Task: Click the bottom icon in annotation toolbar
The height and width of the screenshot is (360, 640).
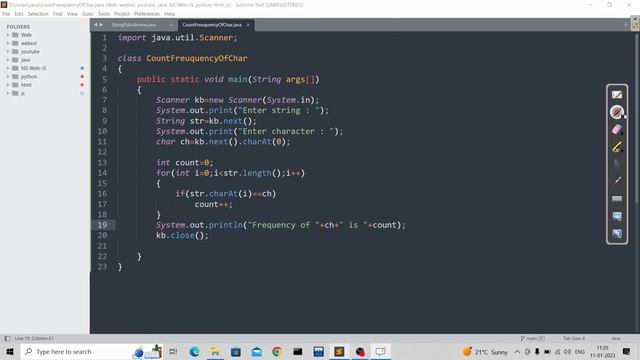Action: click(x=617, y=233)
